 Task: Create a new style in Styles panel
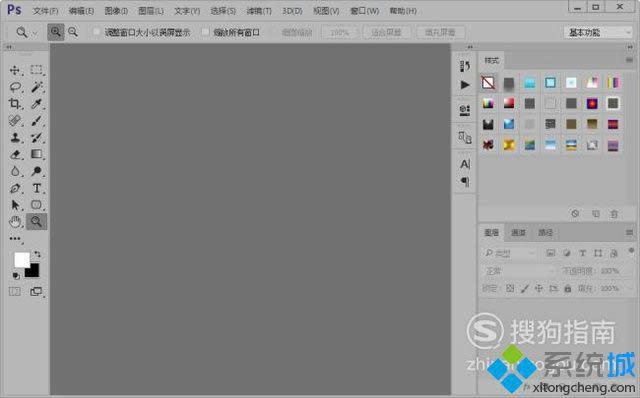tap(596, 213)
